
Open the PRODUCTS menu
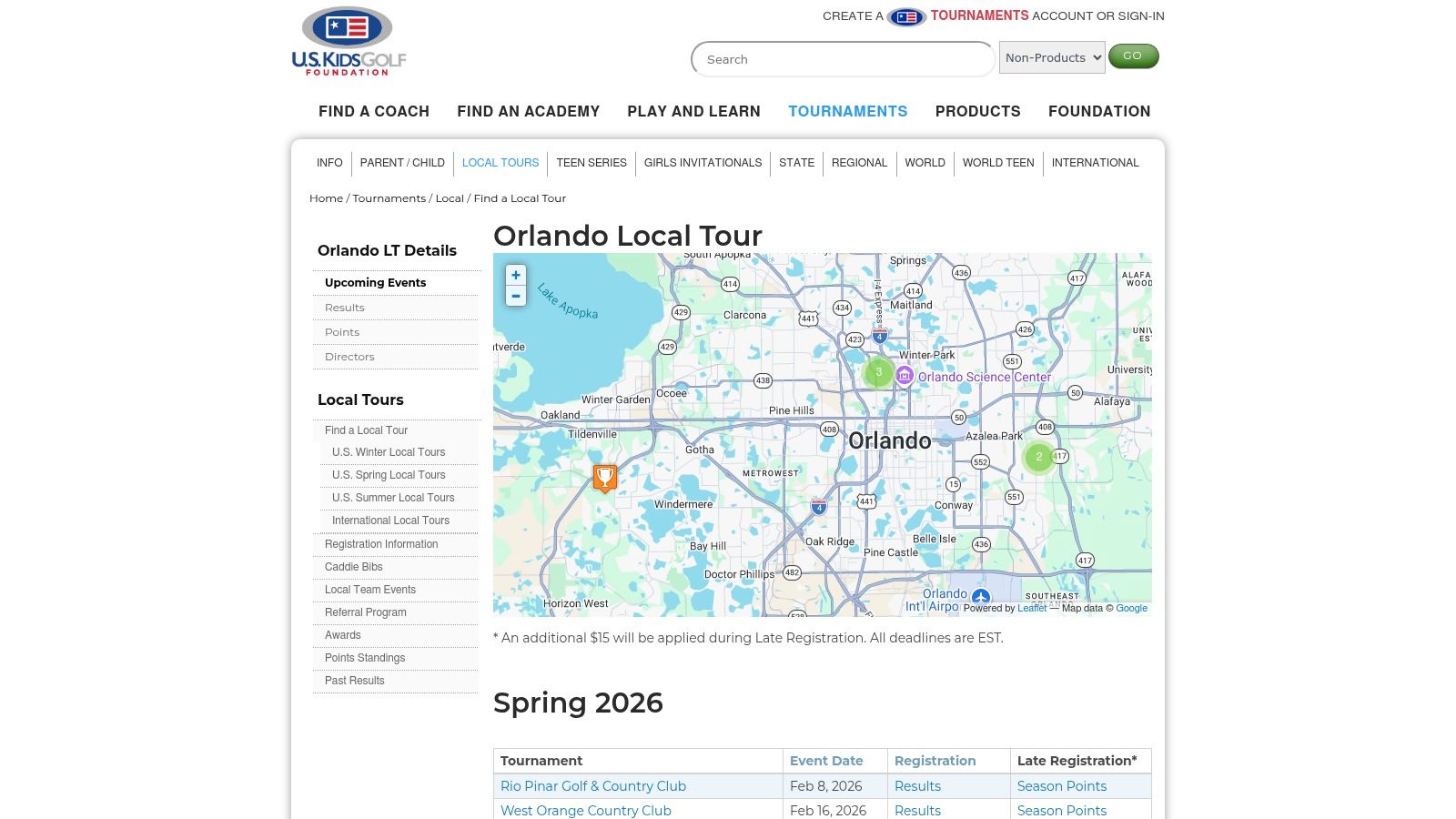978,111
